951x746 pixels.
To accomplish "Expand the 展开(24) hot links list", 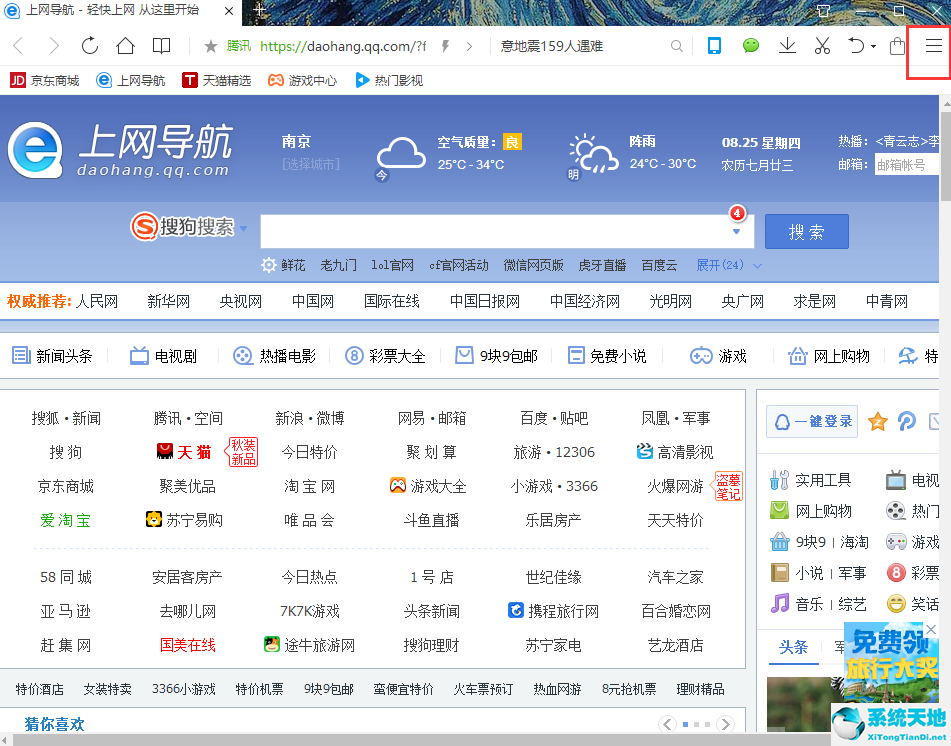I will 728,265.
